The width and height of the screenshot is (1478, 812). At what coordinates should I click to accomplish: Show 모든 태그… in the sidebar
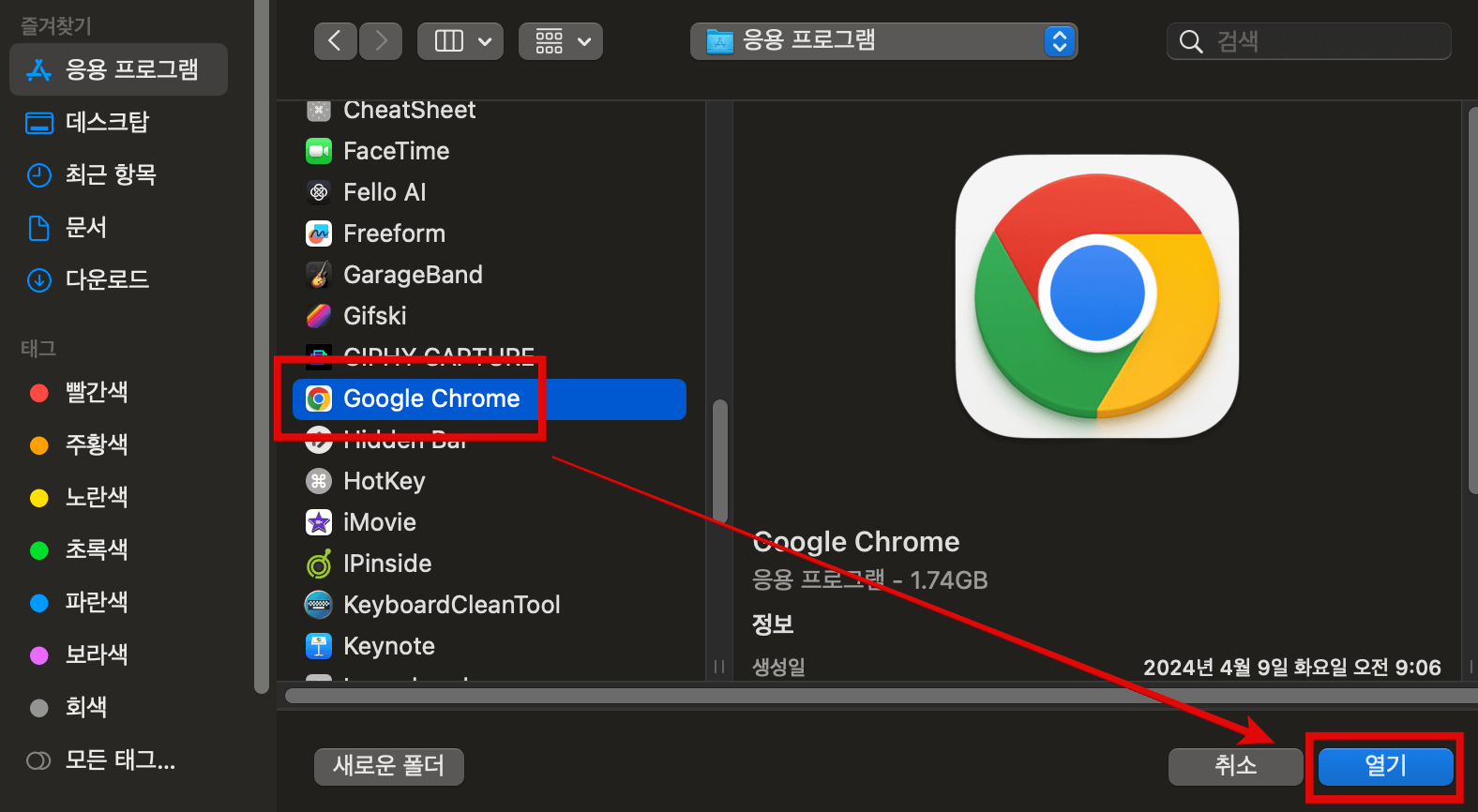coord(118,759)
